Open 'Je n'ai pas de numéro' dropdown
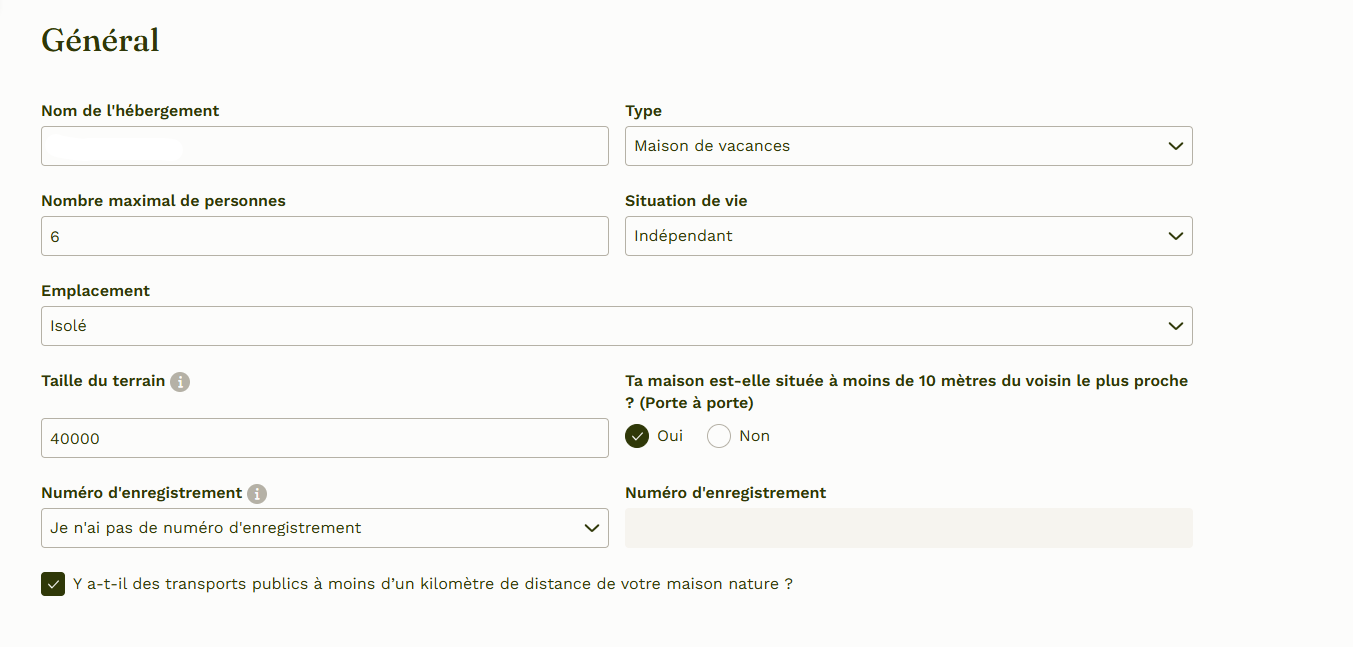Image resolution: width=1353 pixels, height=647 pixels. click(x=325, y=528)
